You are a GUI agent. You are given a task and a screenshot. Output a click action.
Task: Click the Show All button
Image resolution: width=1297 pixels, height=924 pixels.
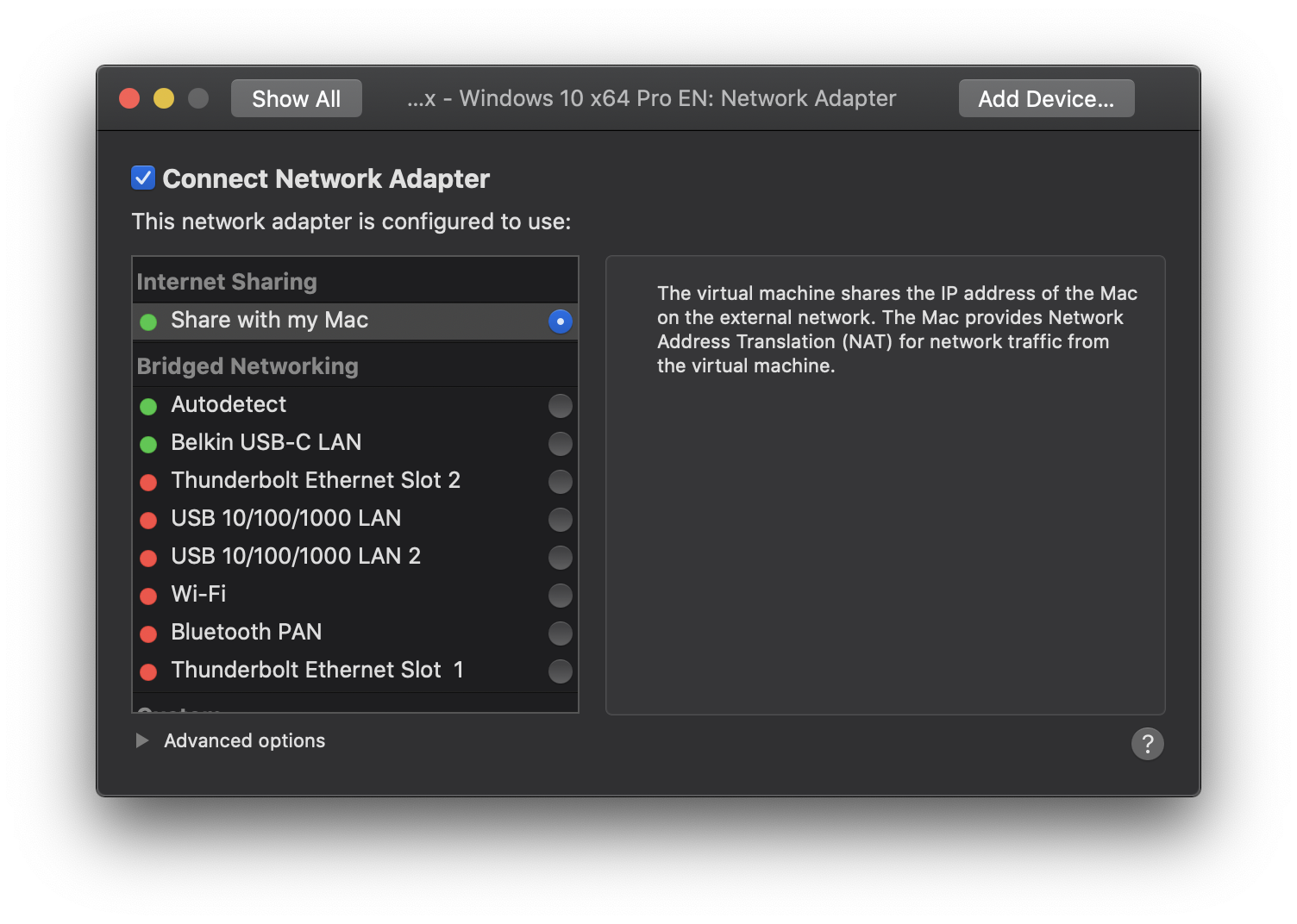[x=296, y=99]
